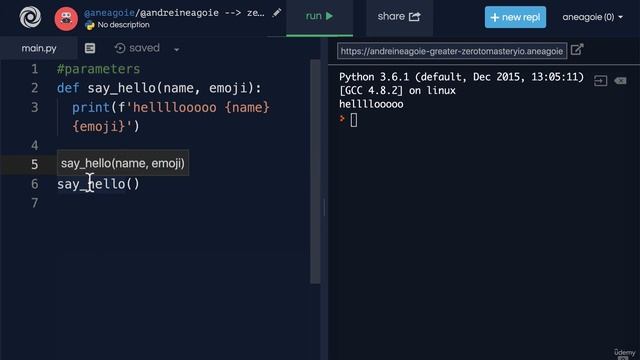The height and width of the screenshot is (360, 640).
Task: Open the Repl.it spiral logo home
Action: tap(30, 17)
